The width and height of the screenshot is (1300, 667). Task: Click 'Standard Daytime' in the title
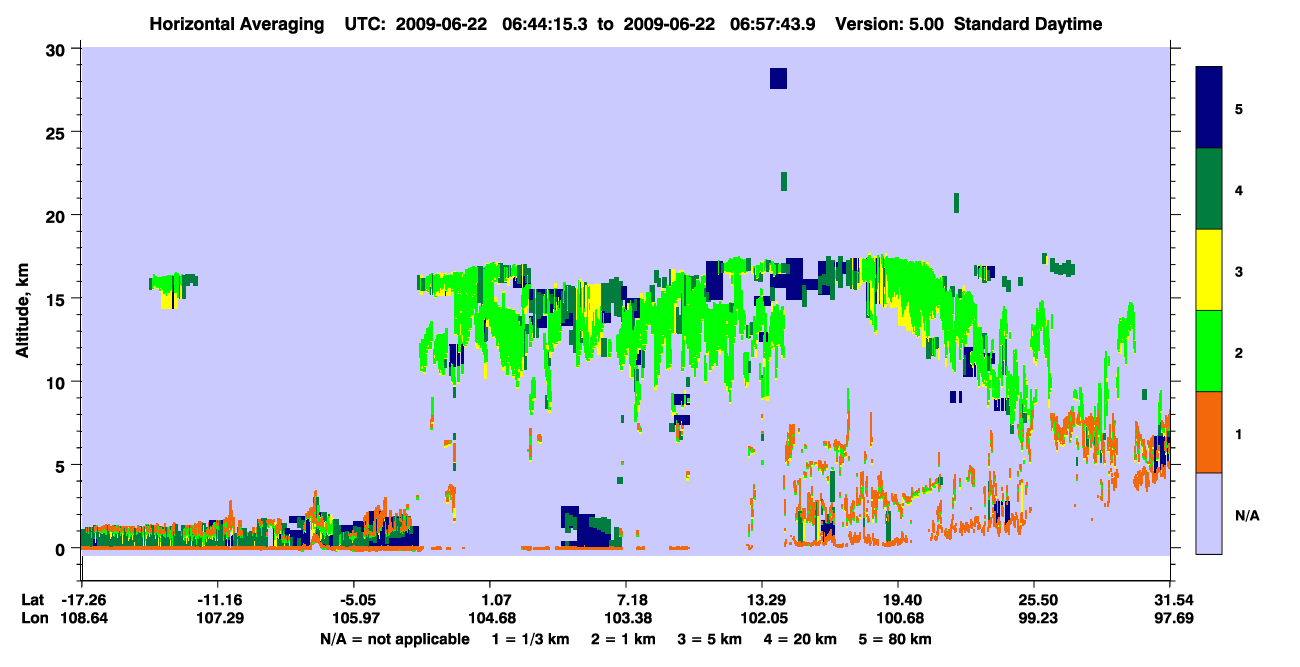(x=1028, y=24)
